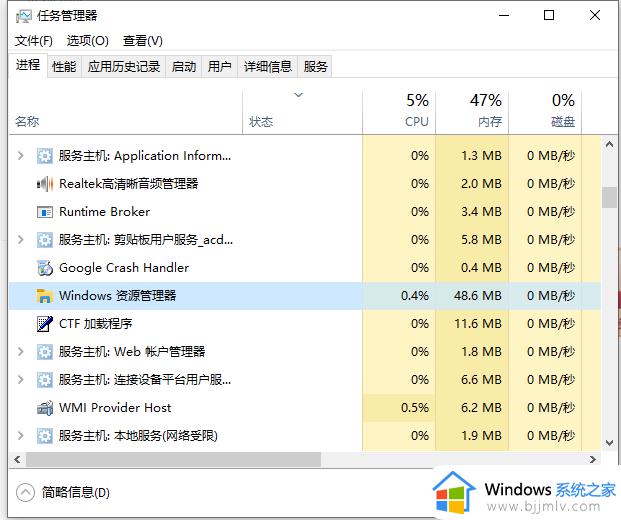The width and height of the screenshot is (621, 520).
Task: Click the vertical scrollbar down arrow
Action: pos(610,443)
